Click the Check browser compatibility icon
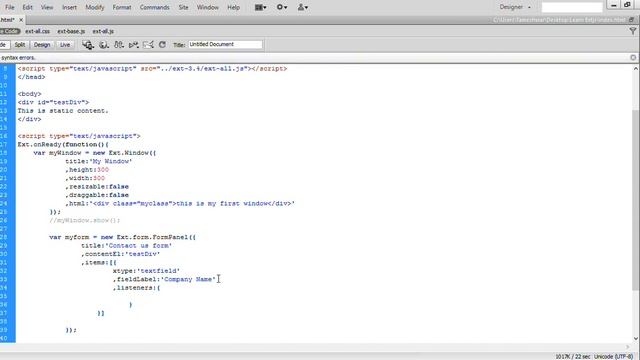Viewport: 640px width, 360px height. pyautogui.click(x=148, y=45)
